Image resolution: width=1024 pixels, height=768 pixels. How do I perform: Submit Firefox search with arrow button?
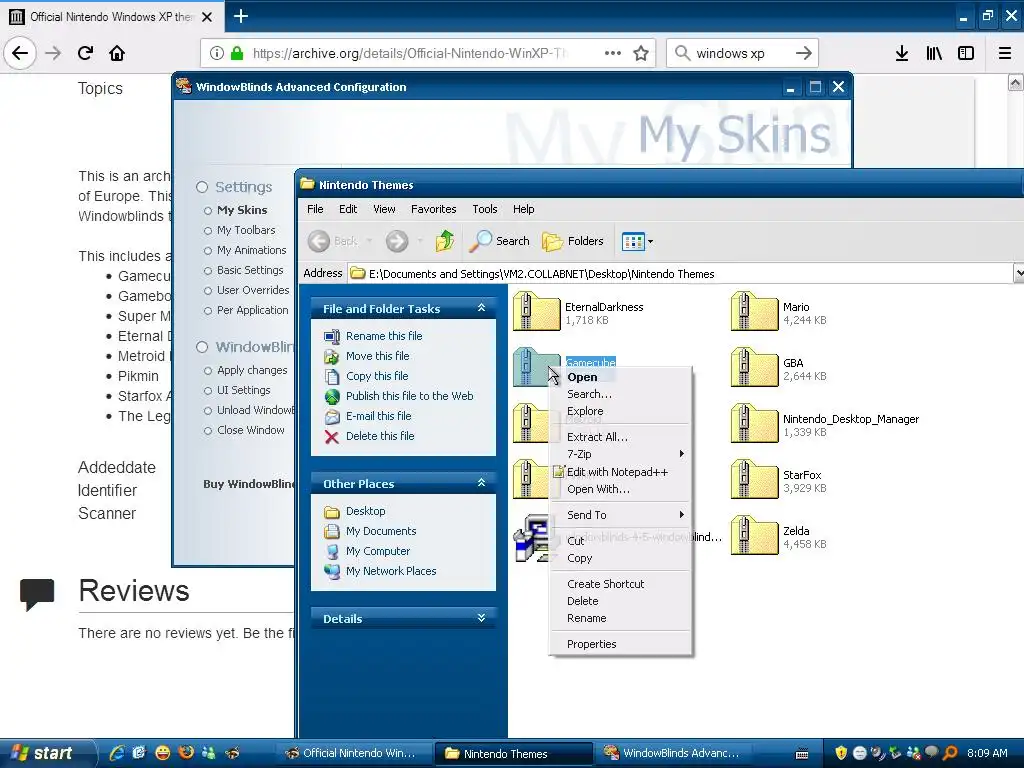[x=804, y=53]
